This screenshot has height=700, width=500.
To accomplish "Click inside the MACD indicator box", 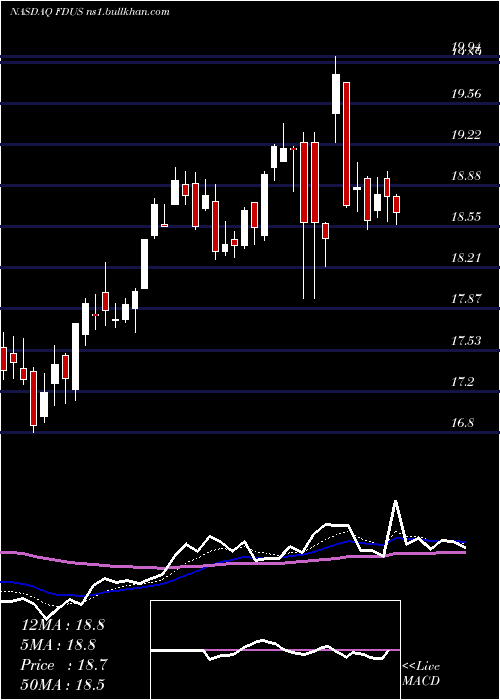I will [x=275, y=650].
